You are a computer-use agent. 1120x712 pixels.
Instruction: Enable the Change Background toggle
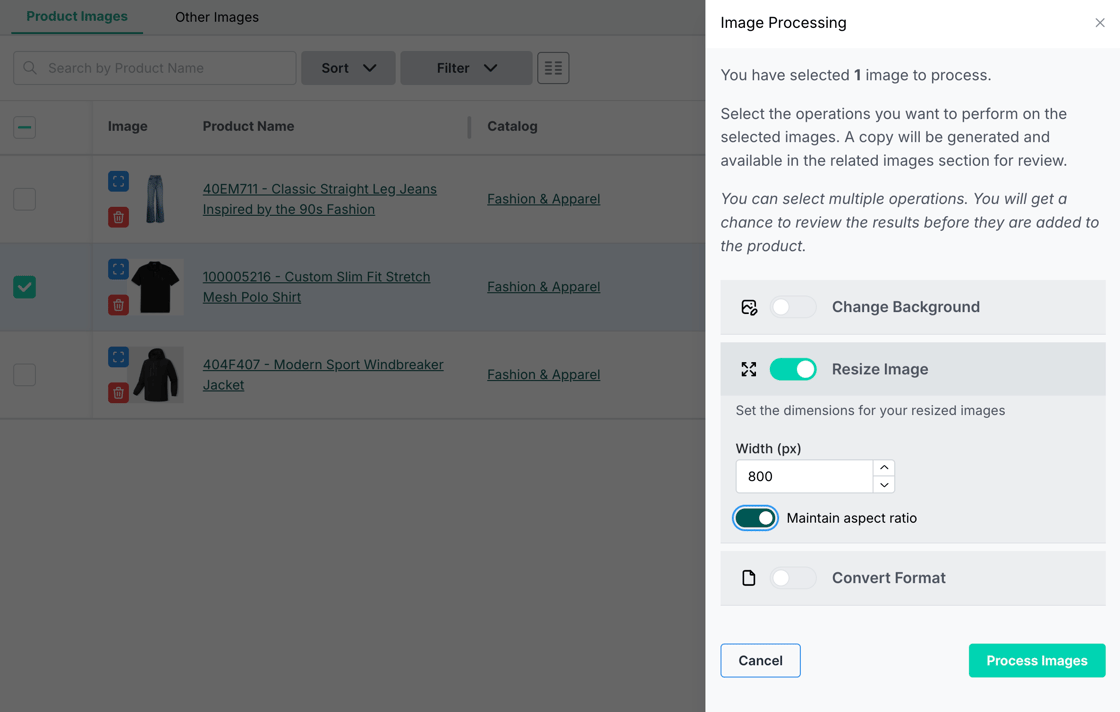coord(793,307)
